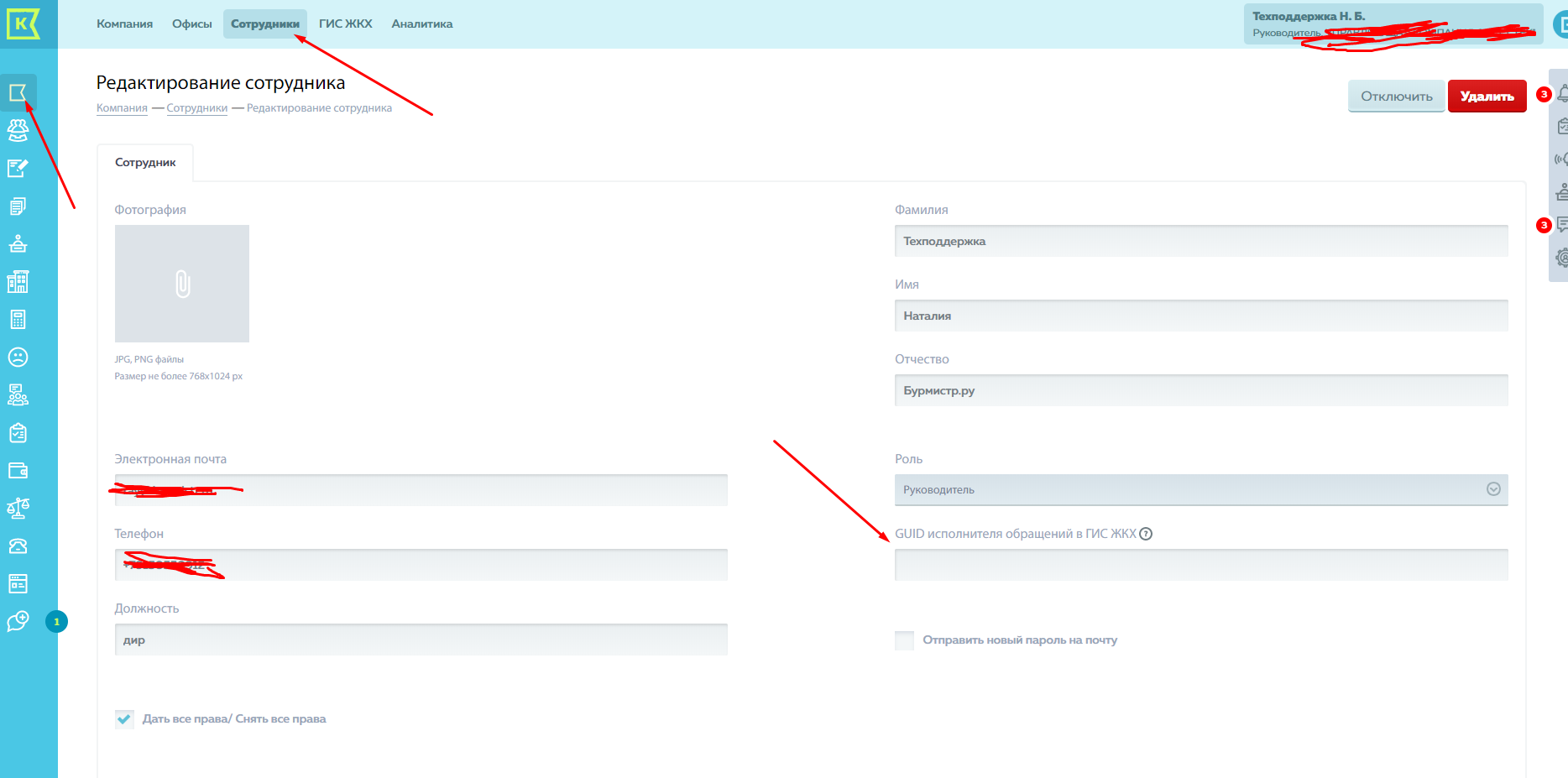Image resolution: width=1568 pixels, height=778 pixels.
Task: Click the 'Редактирование сотрудника' breadcrumb text
Action: pos(319,108)
